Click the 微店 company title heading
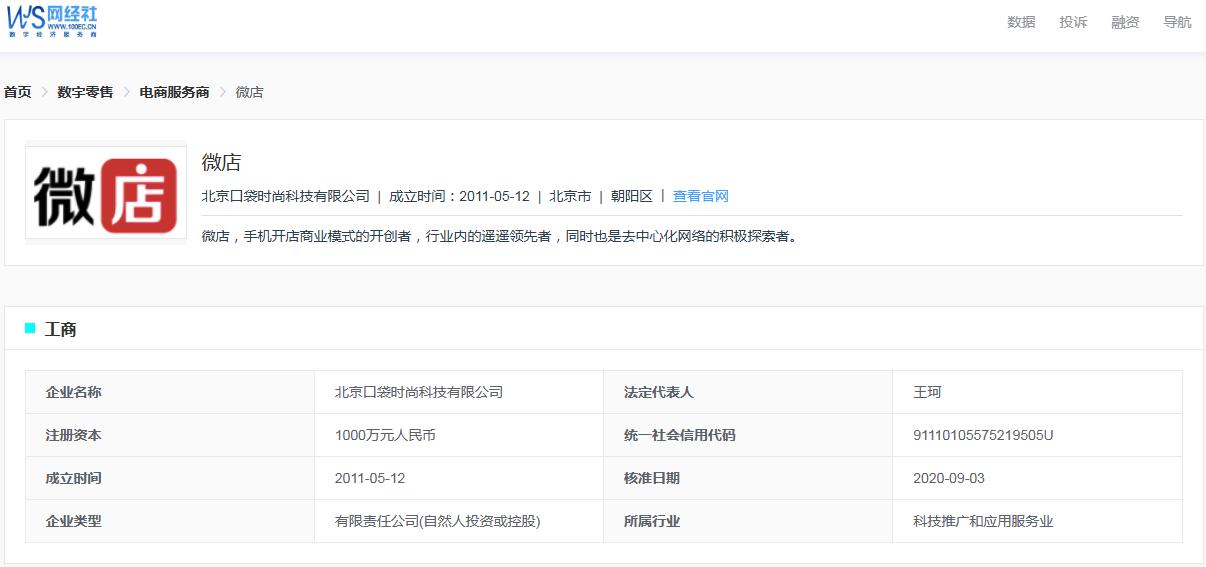1206x567 pixels. click(x=221, y=162)
